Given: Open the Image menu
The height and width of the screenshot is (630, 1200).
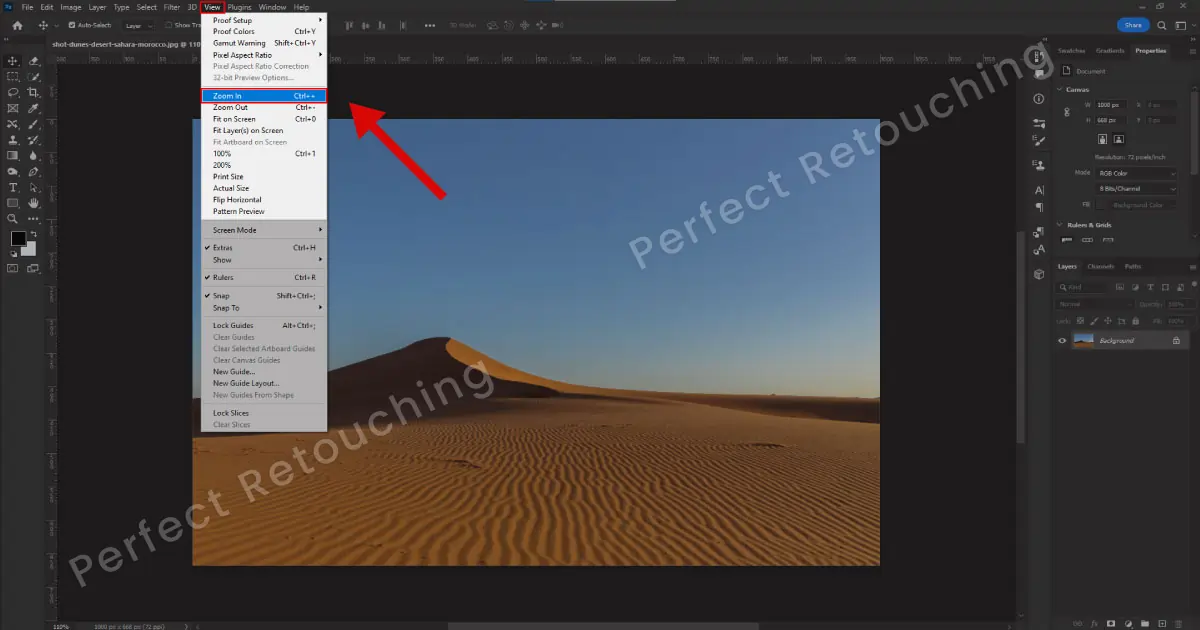Looking at the screenshot, I should coord(70,7).
